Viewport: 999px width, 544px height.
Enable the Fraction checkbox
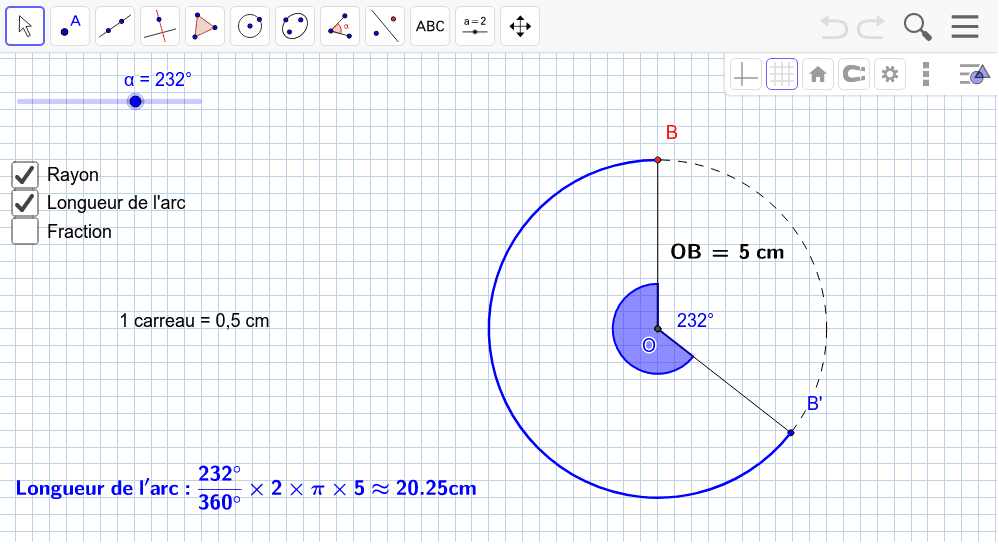click(x=25, y=231)
